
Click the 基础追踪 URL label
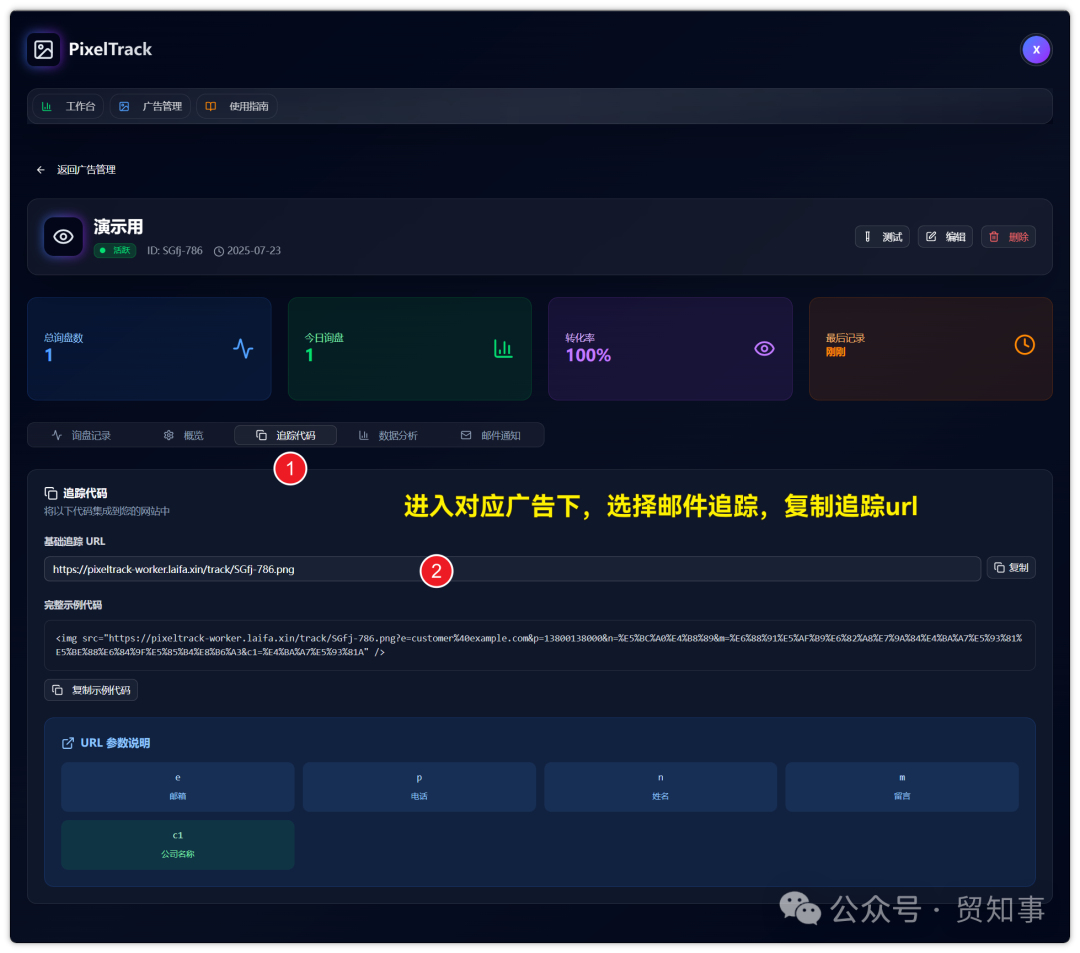click(x=74, y=541)
